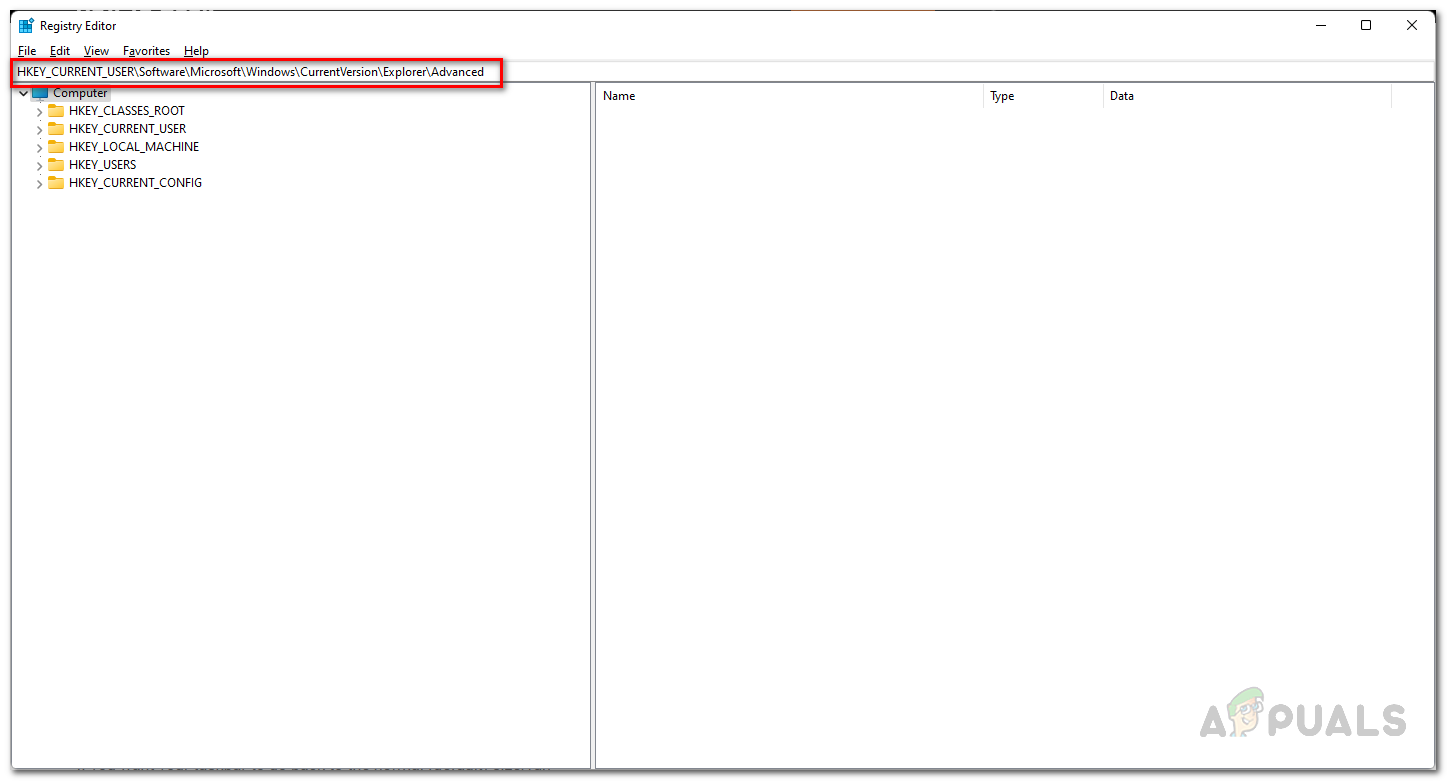Select the Computer label in the tree
The width and height of the screenshot is (1447, 781).
[x=80, y=93]
